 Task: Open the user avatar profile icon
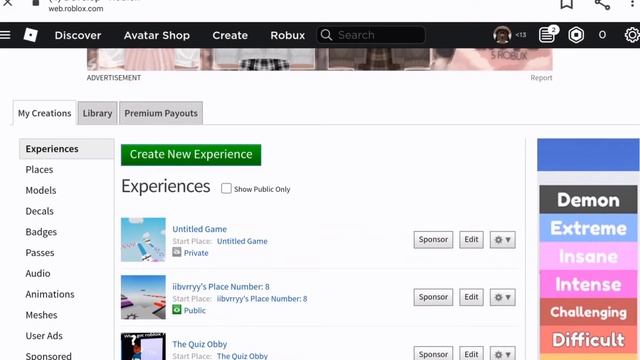(502, 35)
